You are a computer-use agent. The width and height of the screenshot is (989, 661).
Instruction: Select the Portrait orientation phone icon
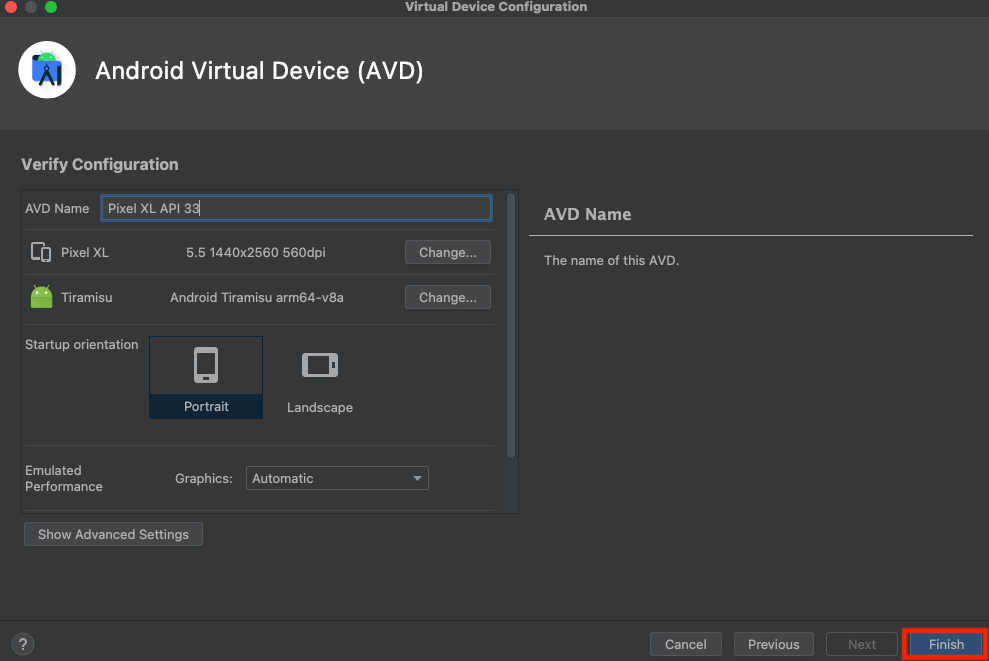pos(206,364)
